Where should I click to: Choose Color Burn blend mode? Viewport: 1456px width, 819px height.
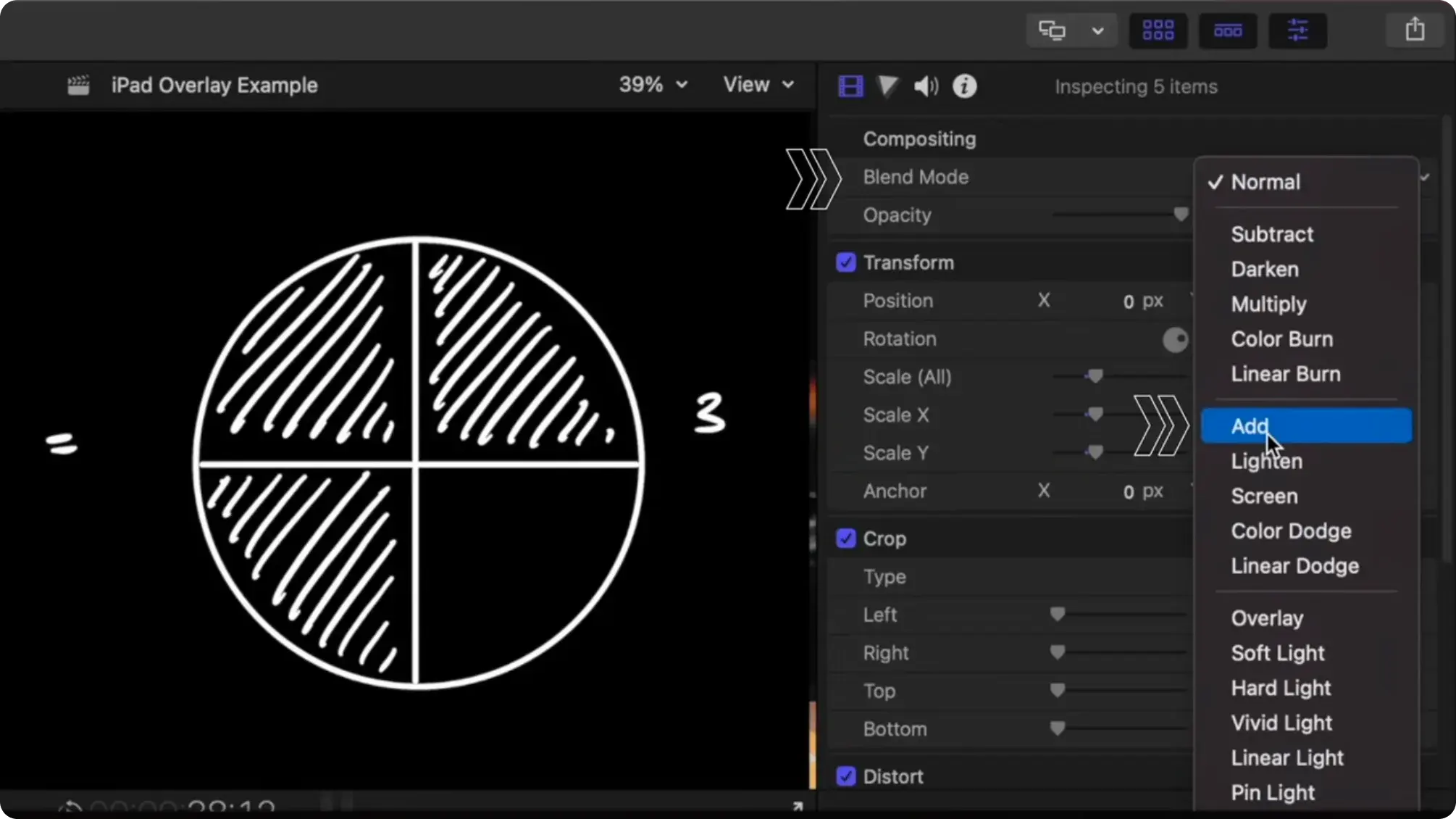(1306, 339)
